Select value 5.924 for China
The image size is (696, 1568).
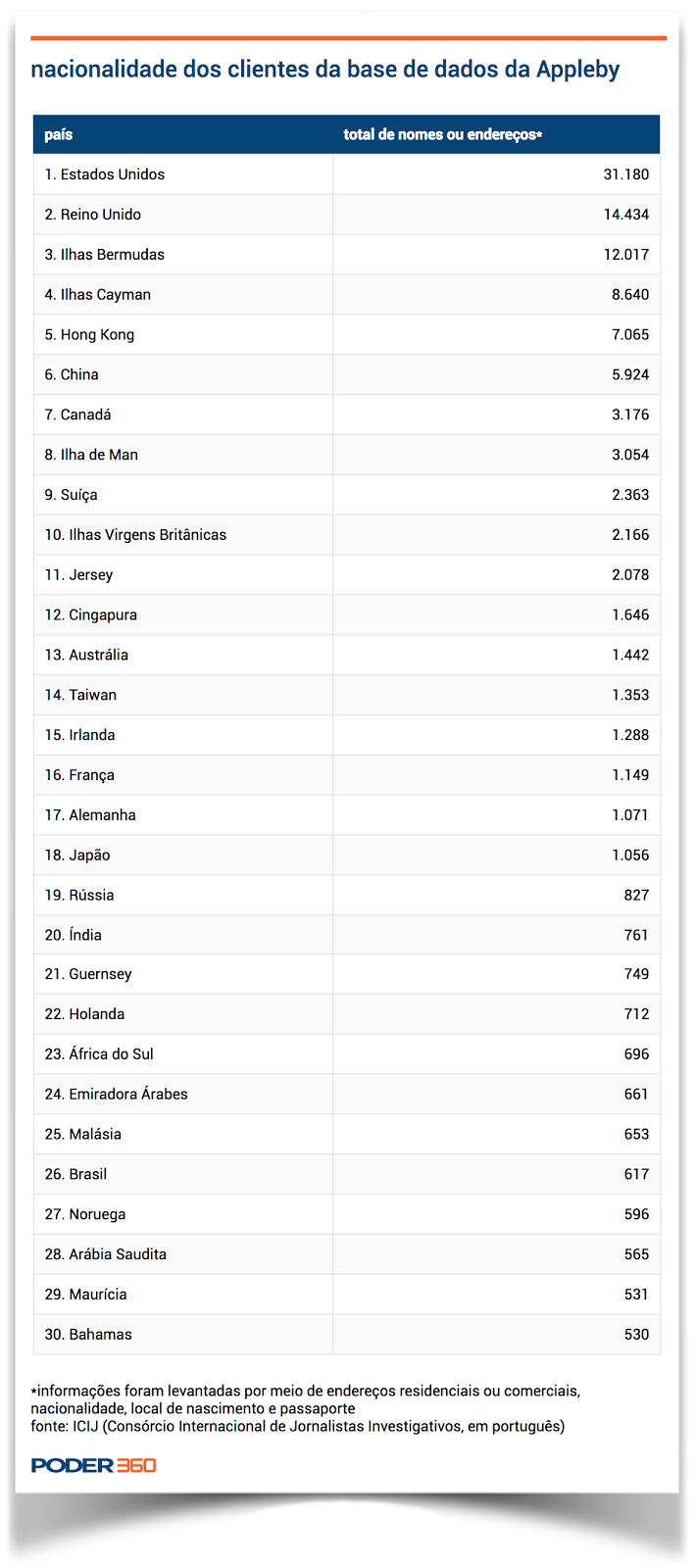[x=630, y=374]
